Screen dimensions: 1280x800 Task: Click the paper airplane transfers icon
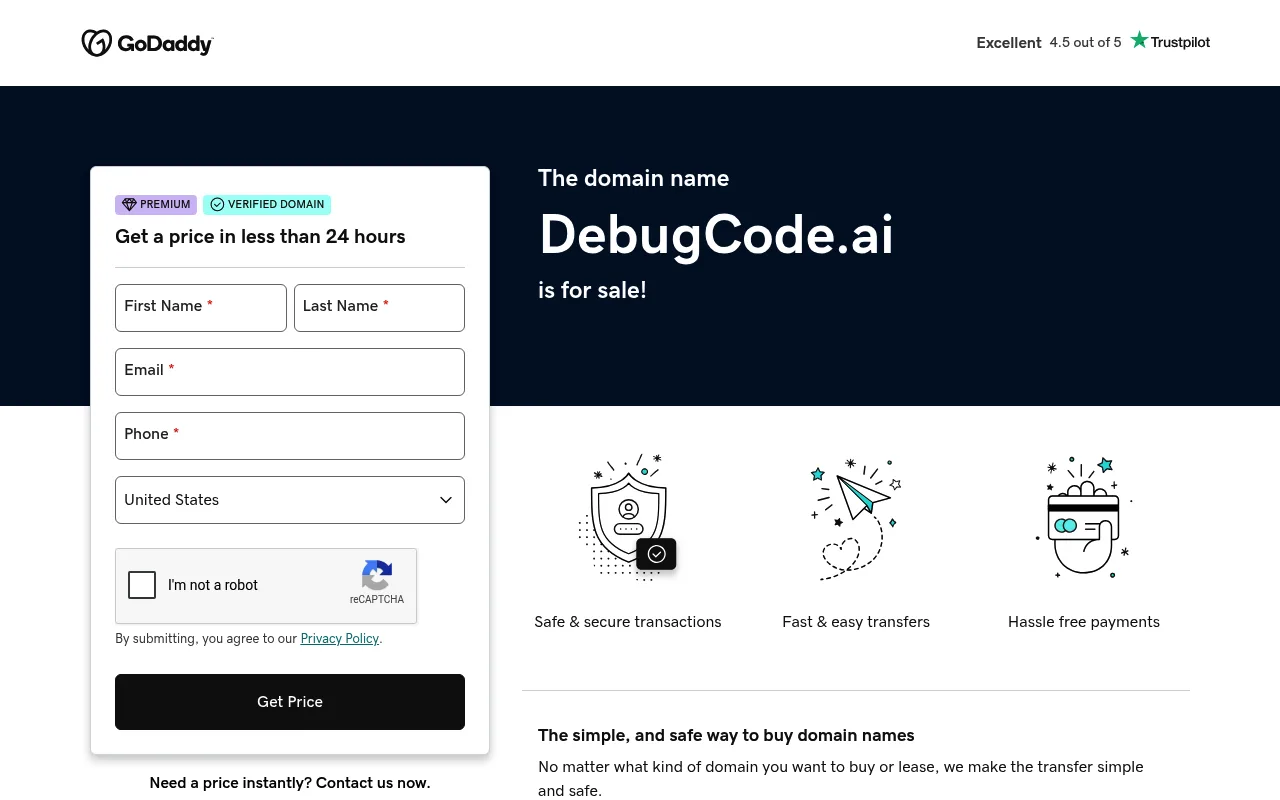[856, 518]
